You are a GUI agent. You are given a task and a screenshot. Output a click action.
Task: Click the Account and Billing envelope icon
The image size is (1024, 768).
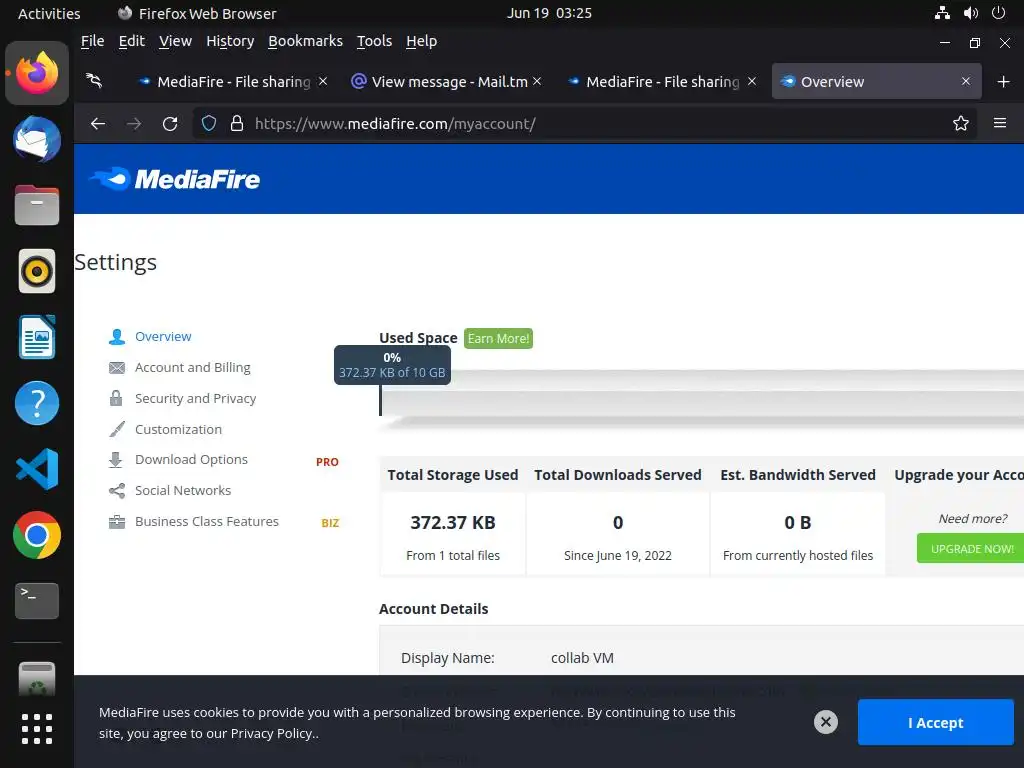pos(117,368)
